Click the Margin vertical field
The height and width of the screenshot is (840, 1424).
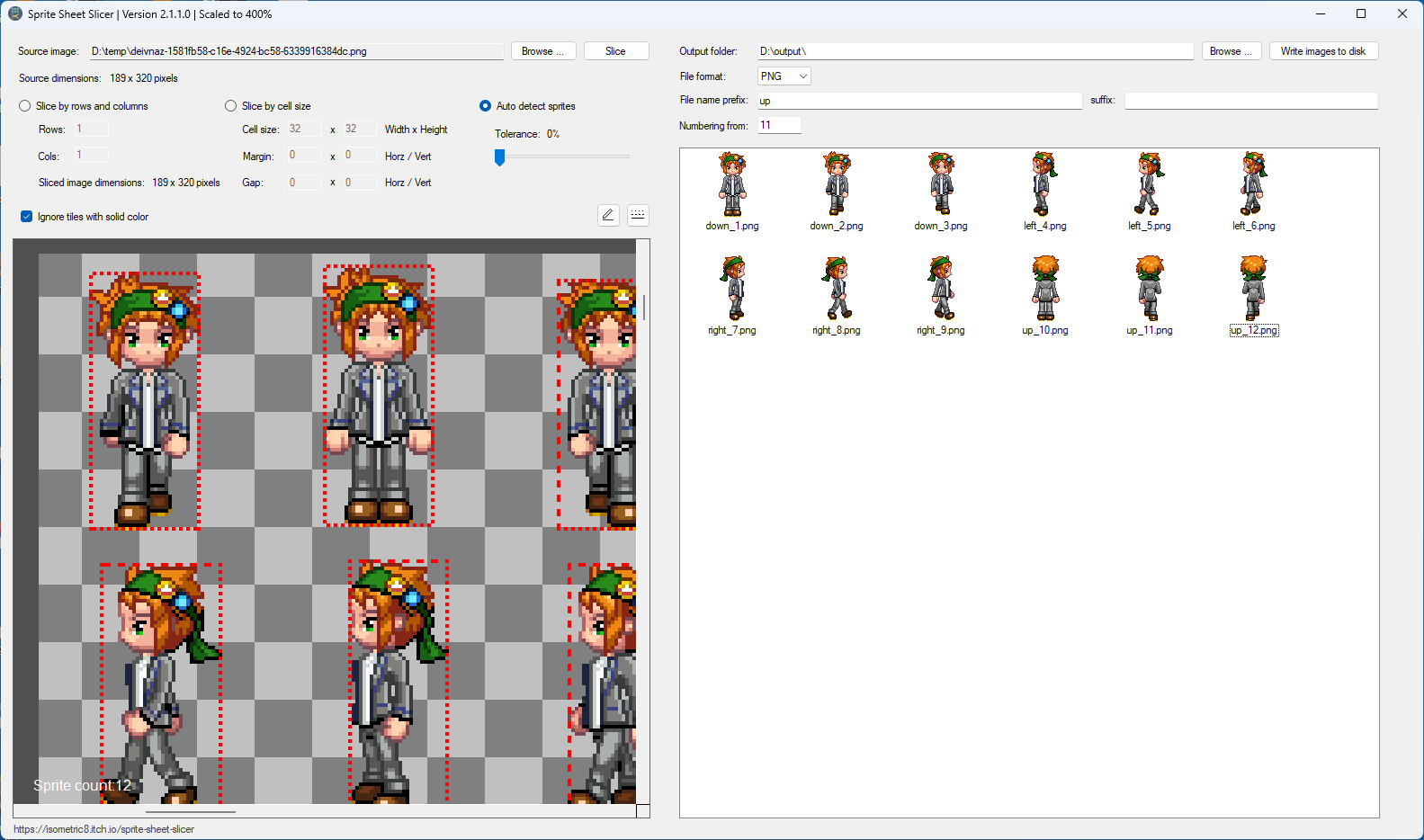(361, 156)
